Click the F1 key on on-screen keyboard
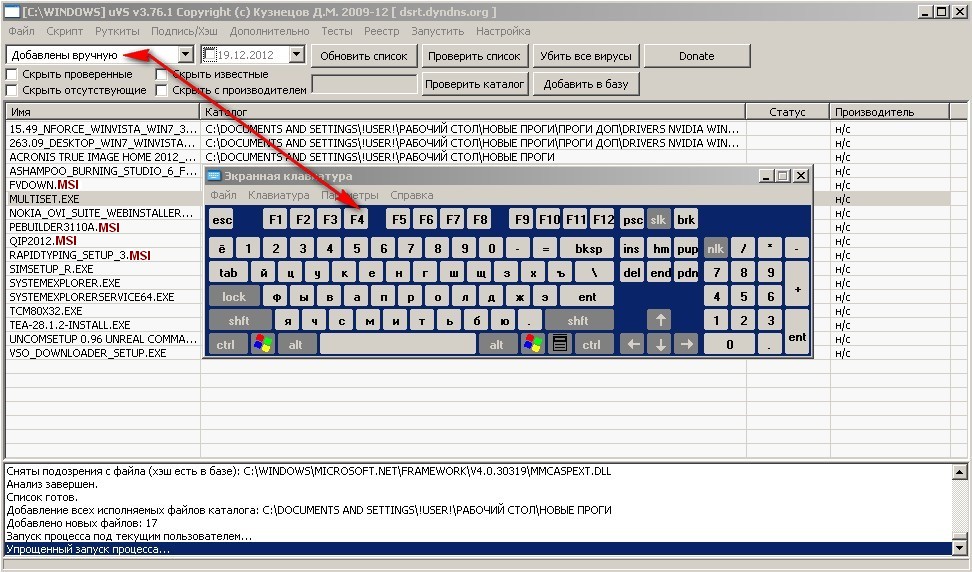This screenshot has width=972, height=572. point(275,219)
